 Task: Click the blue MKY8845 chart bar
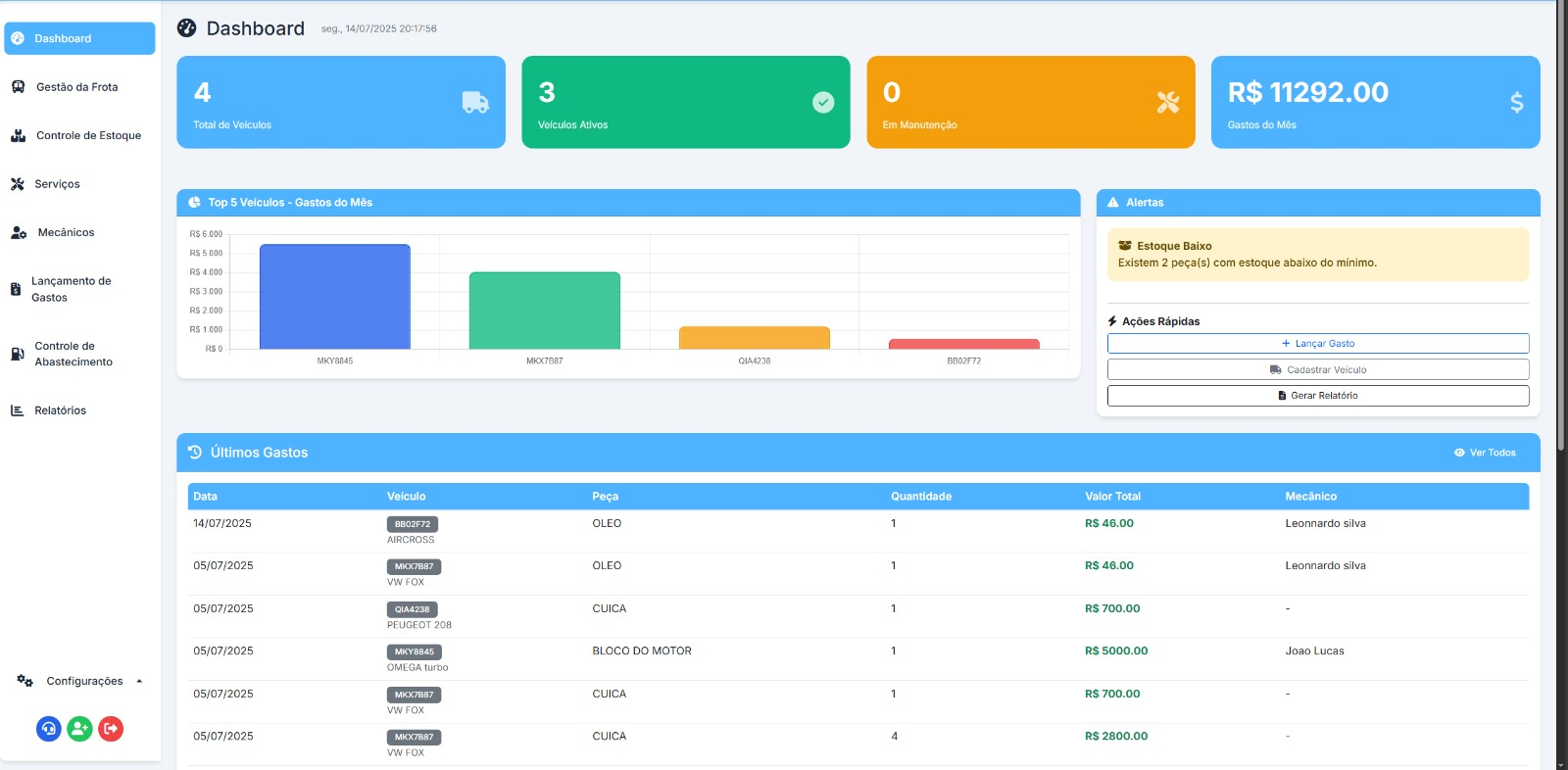click(x=335, y=297)
